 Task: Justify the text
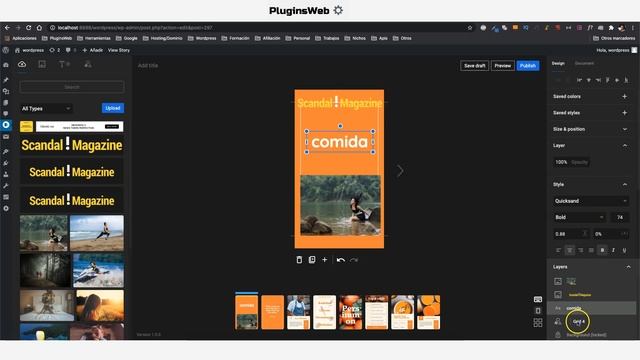coord(591,250)
